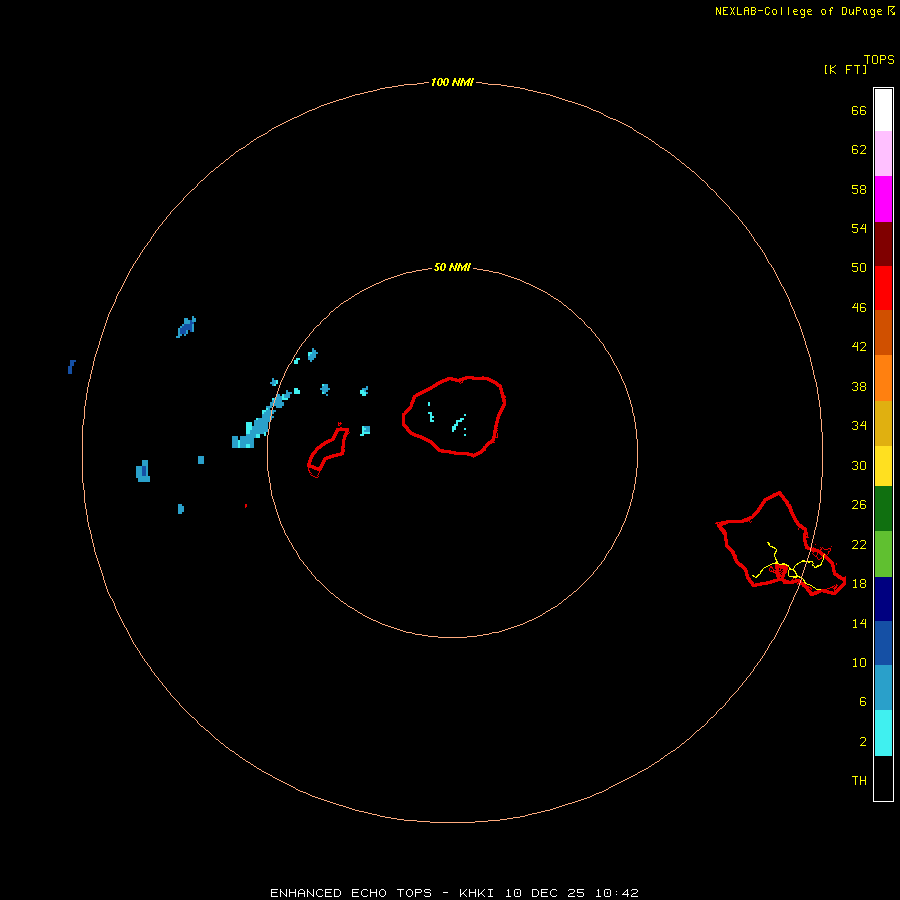The image size is (900, 900).
Task: Click the '50 NMI' range ring label
Action: pyautogui.click(x=452, y=267)
